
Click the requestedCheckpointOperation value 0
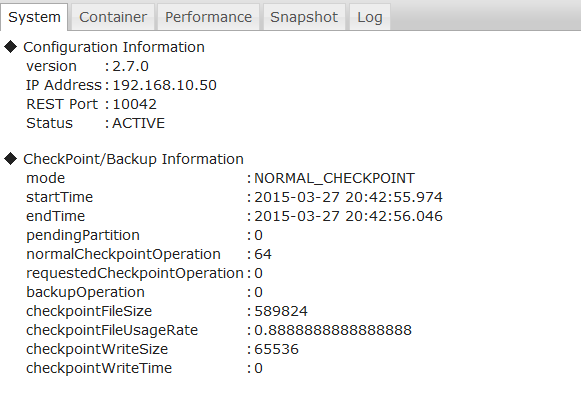point(258,273)
